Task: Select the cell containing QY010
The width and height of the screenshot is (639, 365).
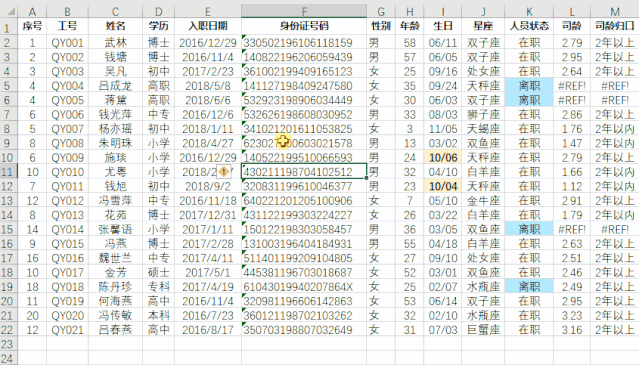Action: tap(67, 172)
